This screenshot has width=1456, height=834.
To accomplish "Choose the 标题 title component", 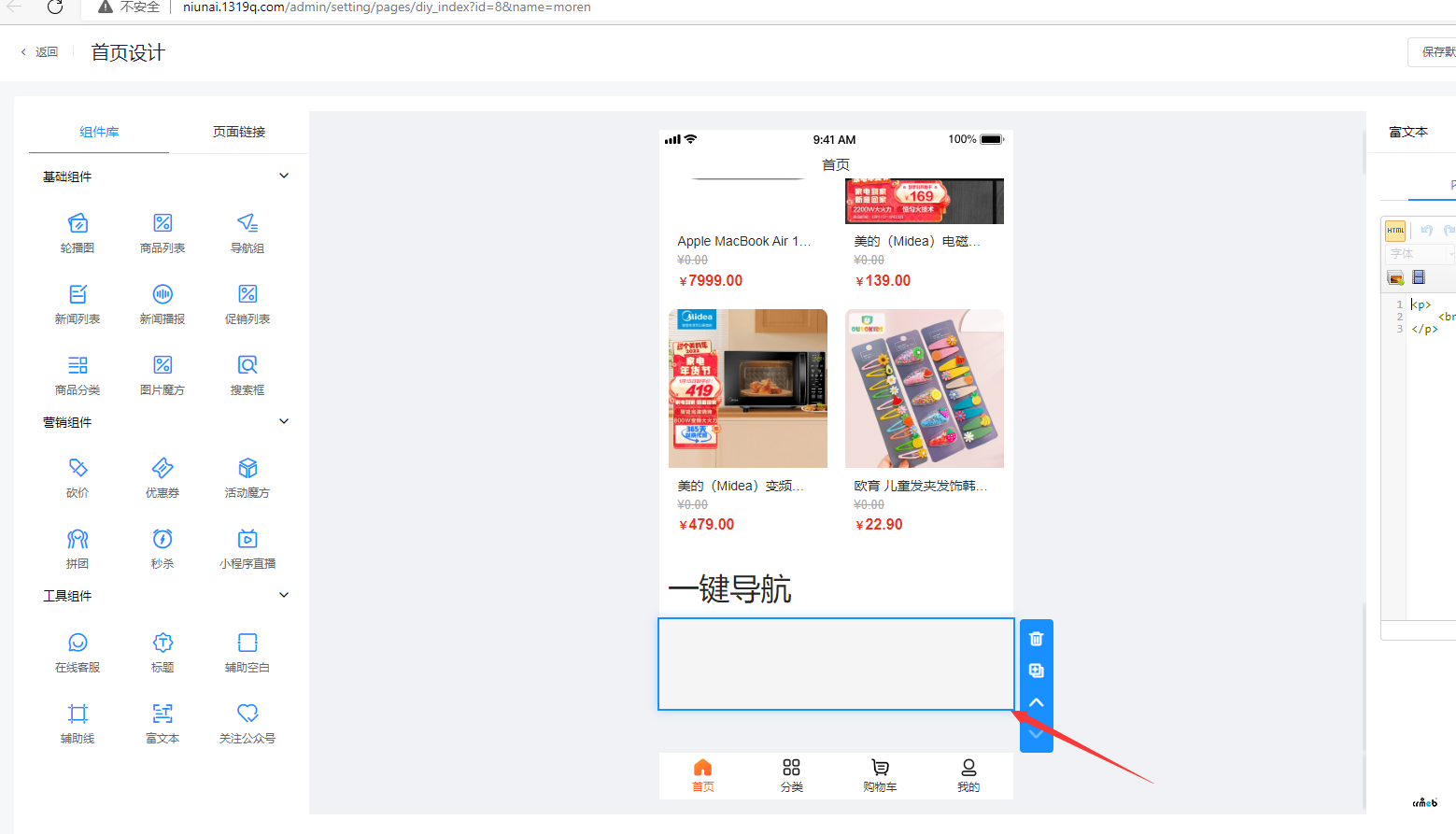I will (163, 652).
